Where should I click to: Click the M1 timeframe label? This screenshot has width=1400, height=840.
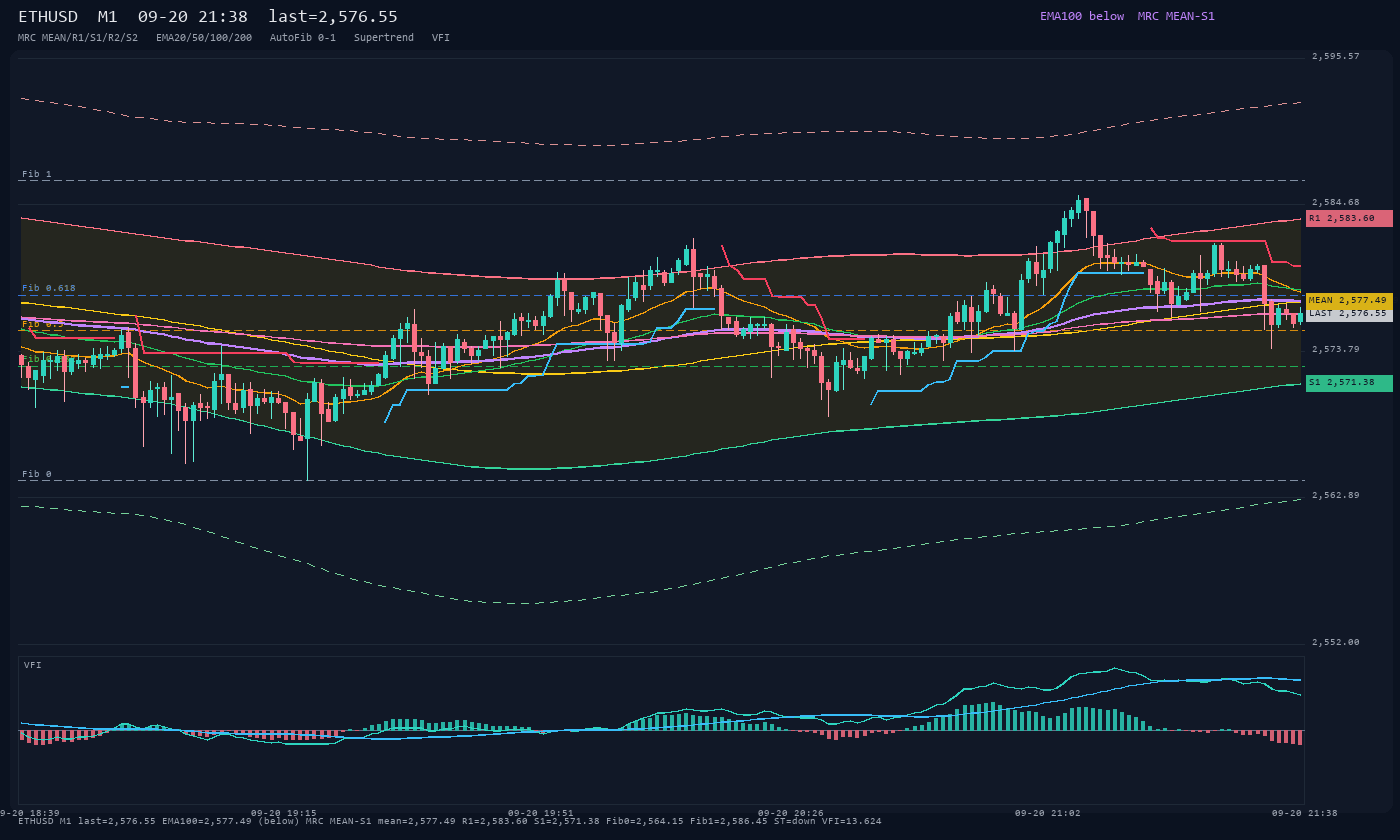coord(108,17)
